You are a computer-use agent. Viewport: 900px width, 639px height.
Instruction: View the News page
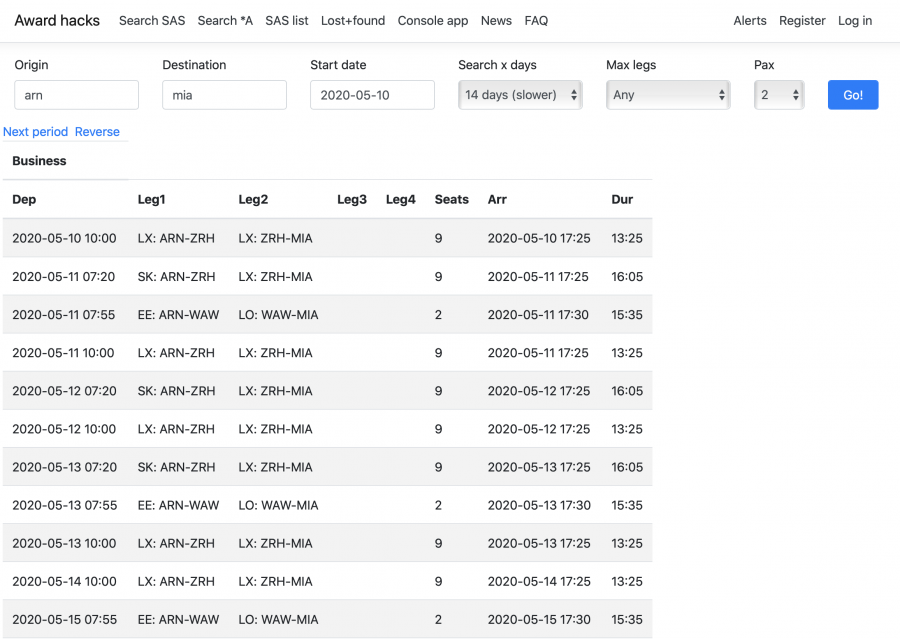point(496,21)
